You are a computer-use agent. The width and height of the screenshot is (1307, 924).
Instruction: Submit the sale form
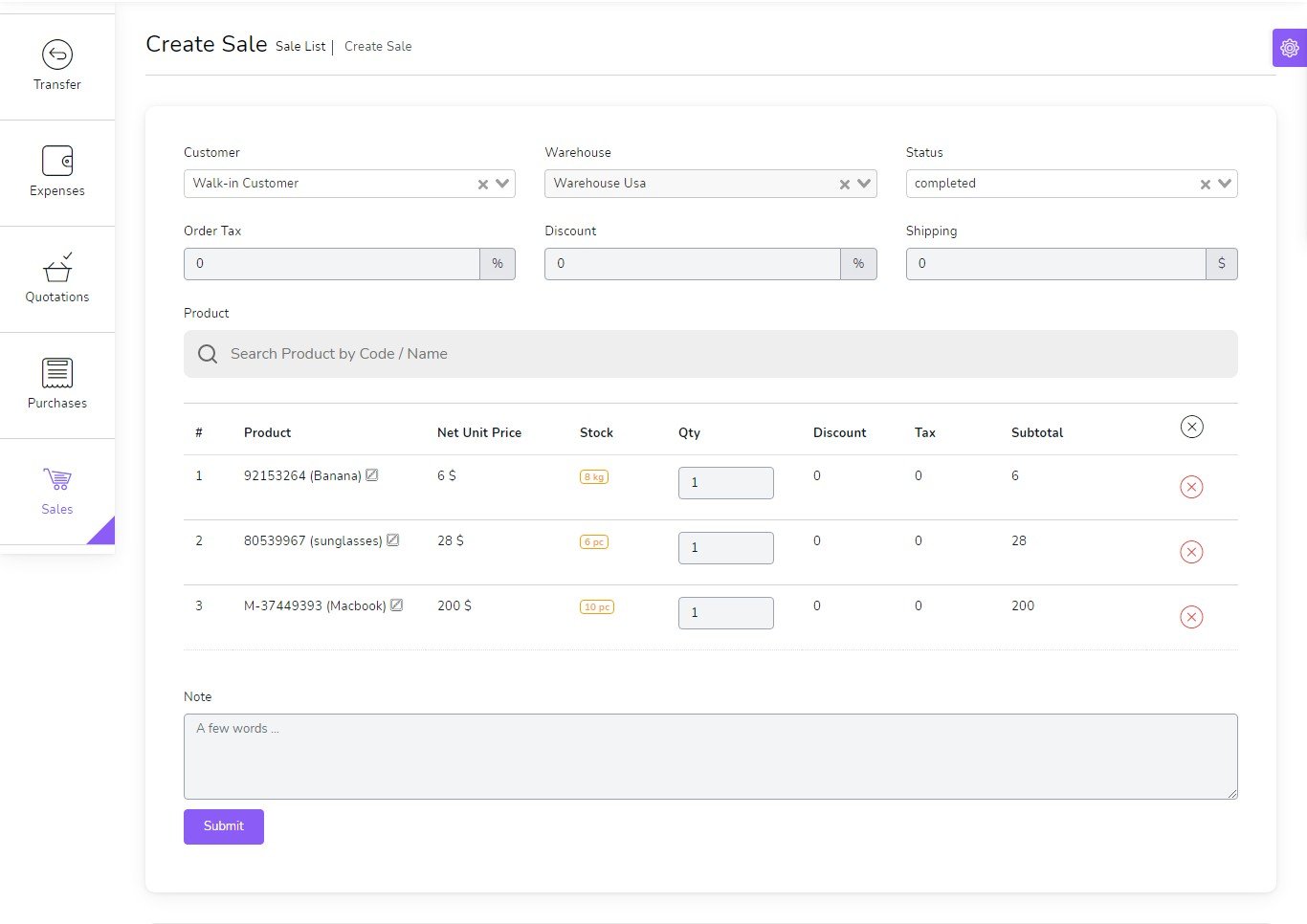click(x=223, y=826)
